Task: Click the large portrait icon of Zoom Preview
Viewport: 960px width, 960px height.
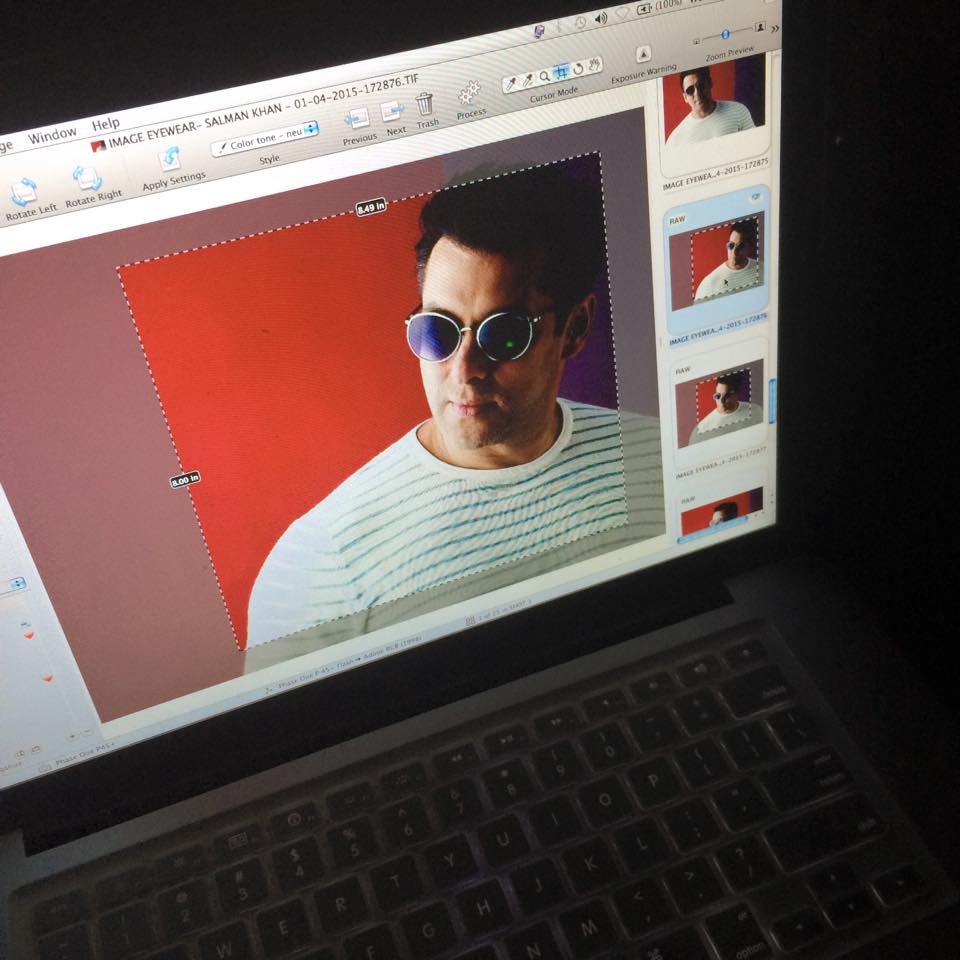Action: point(760,27)
